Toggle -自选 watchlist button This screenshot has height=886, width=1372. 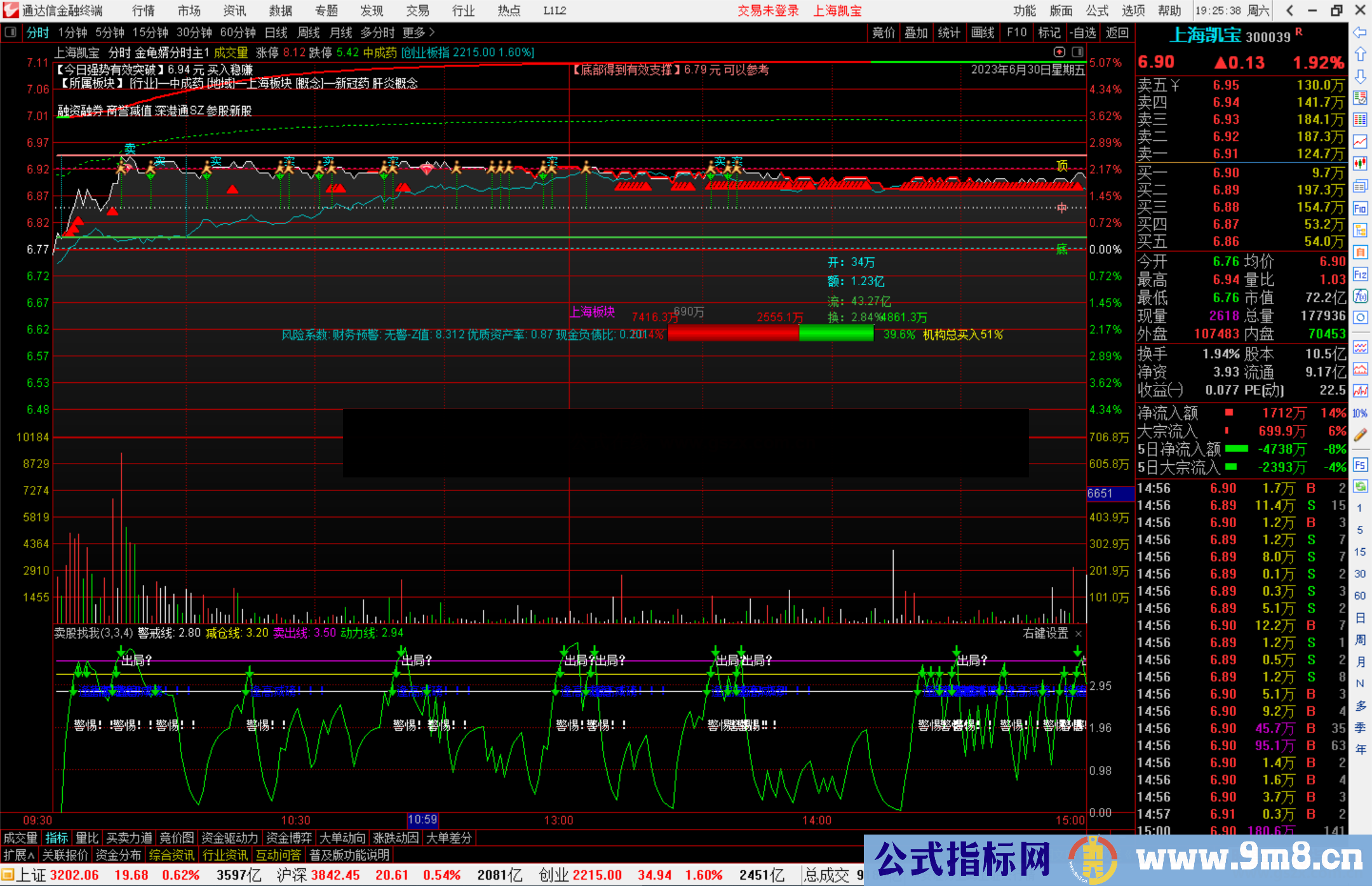click(x=1082, y=32)
